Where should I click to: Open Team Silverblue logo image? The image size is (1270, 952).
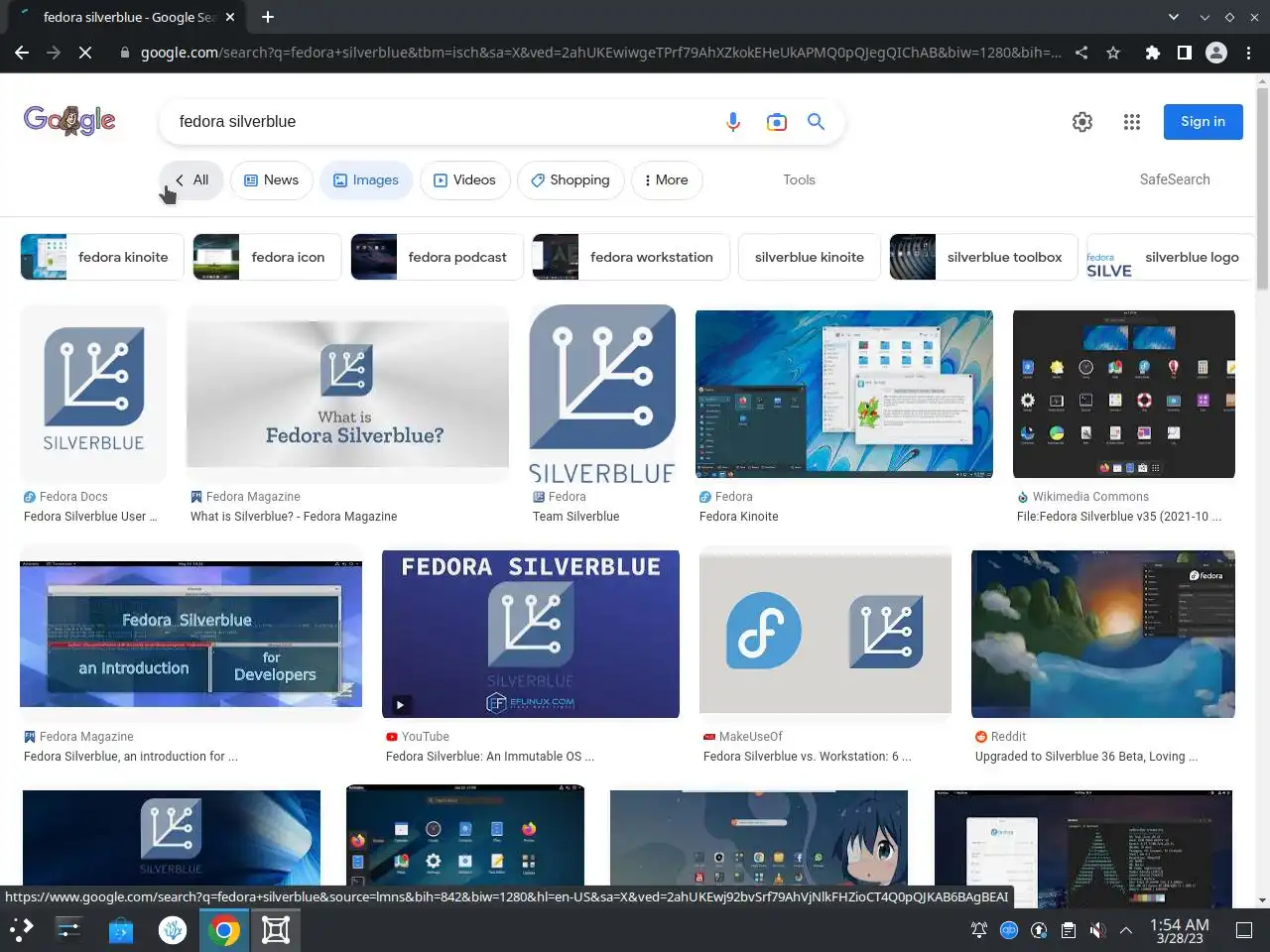[602, 394]
